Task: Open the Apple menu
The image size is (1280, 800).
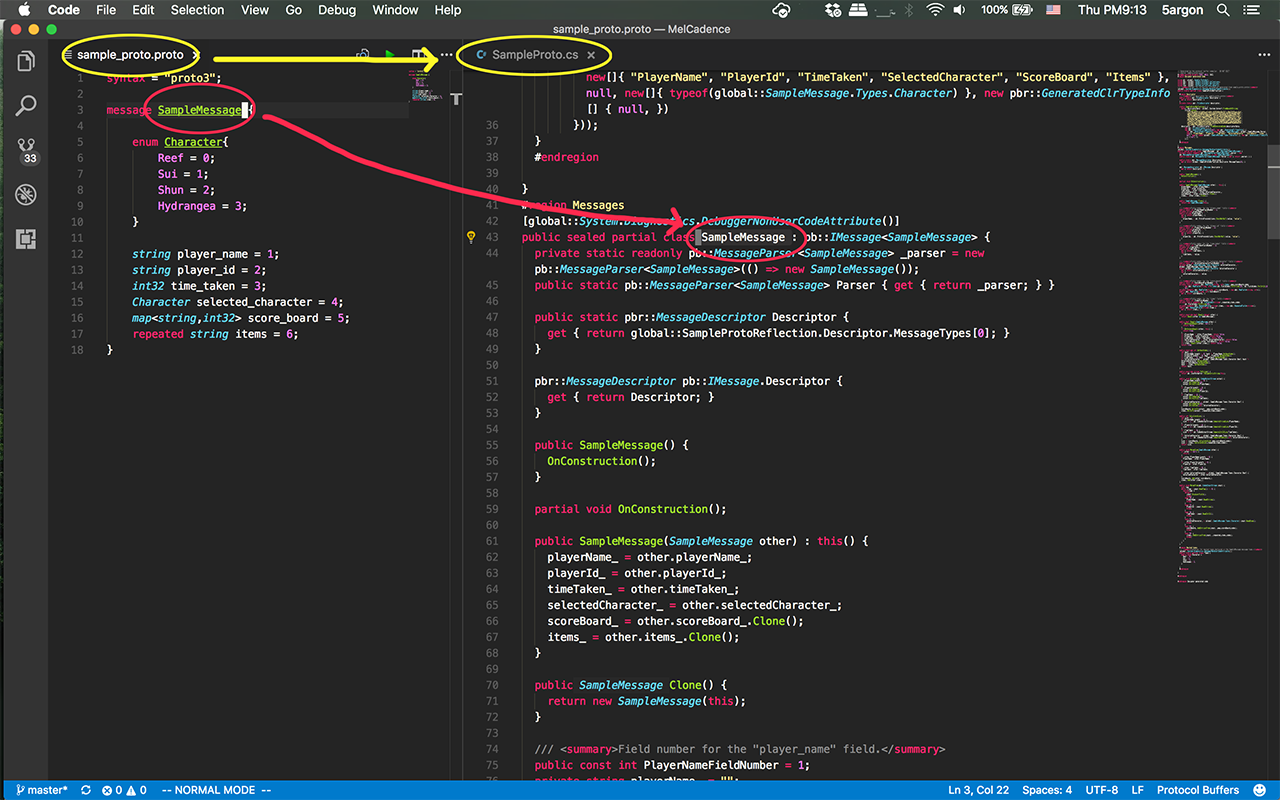Action: pos(24,10)
